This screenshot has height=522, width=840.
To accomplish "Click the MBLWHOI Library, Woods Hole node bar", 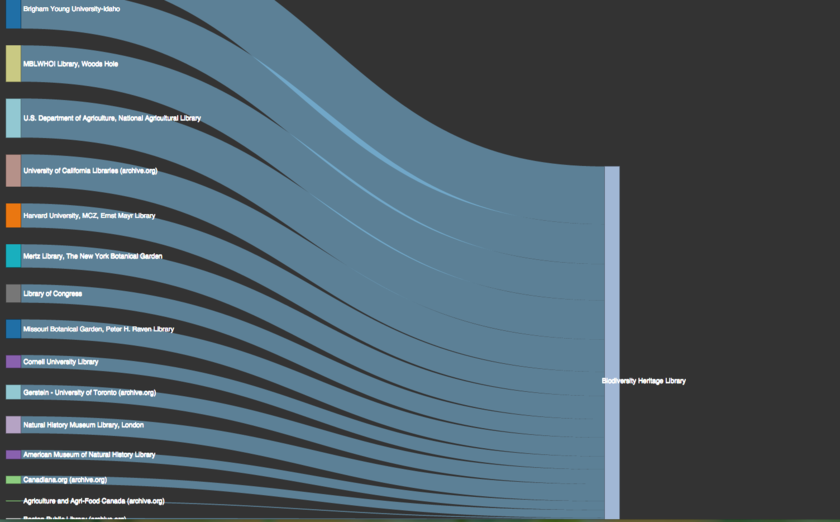I will coord(13,64).
